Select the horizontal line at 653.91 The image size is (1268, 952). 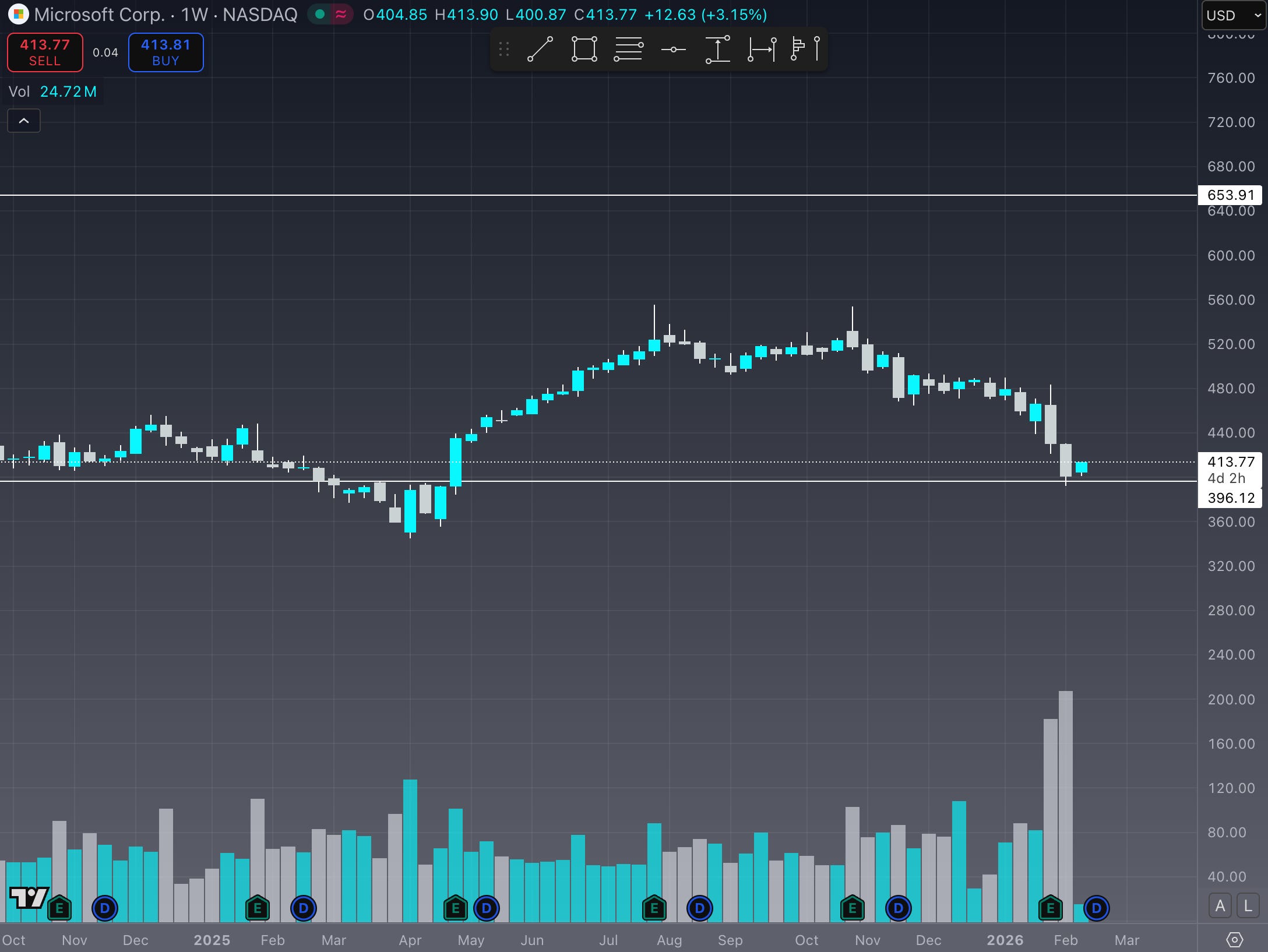pos(598,195)
